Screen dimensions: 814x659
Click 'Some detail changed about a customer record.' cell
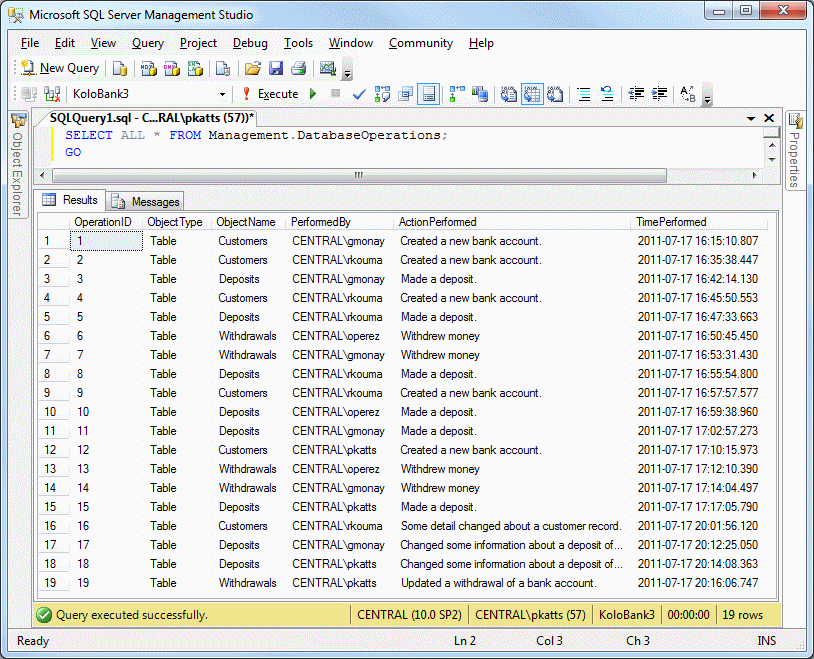(x=511, y=526)
